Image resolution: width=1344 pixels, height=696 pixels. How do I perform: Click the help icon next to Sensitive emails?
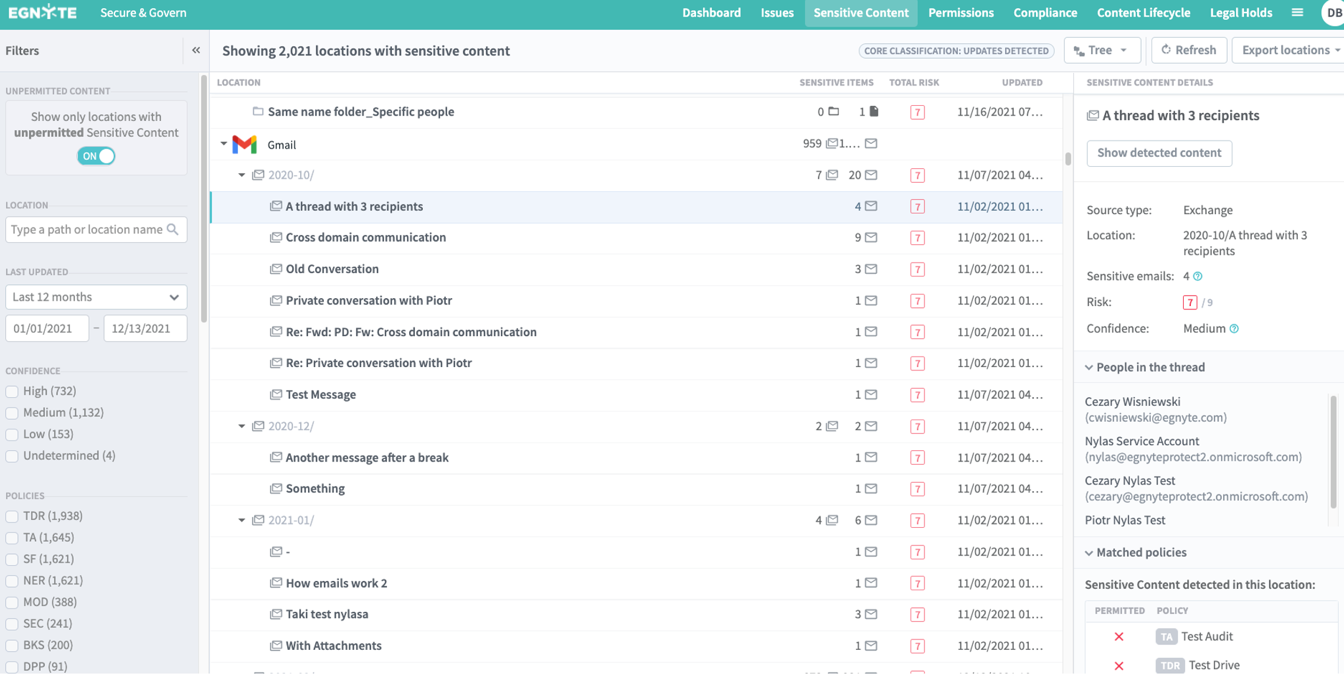(x=1198, y=277)
